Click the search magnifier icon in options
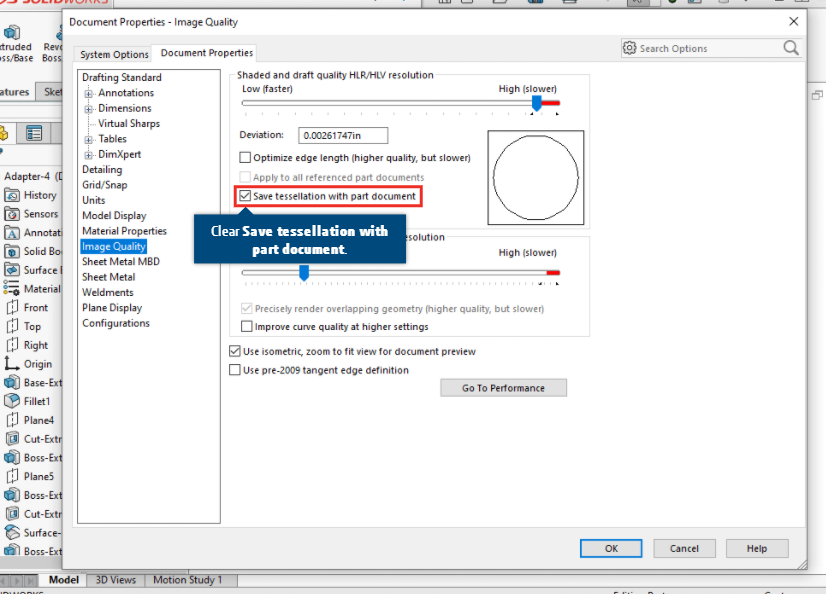This screenshot has width=826, height=594. [x=791, y=48]
